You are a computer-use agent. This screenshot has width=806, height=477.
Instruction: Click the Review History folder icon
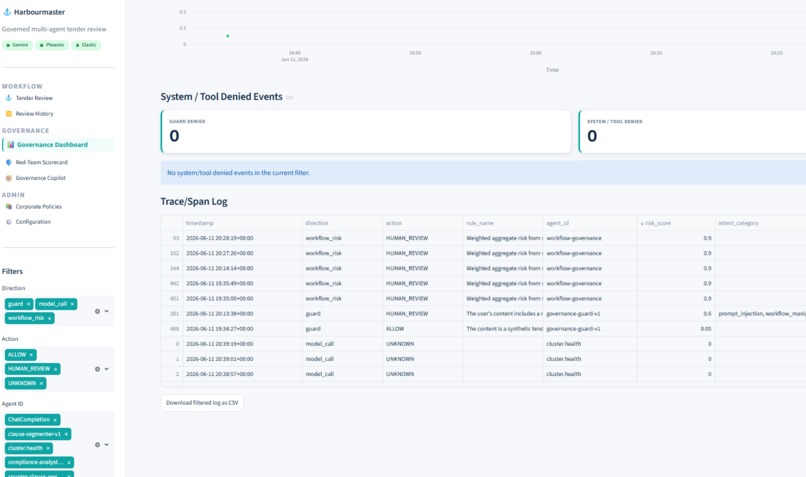point(9,114)
